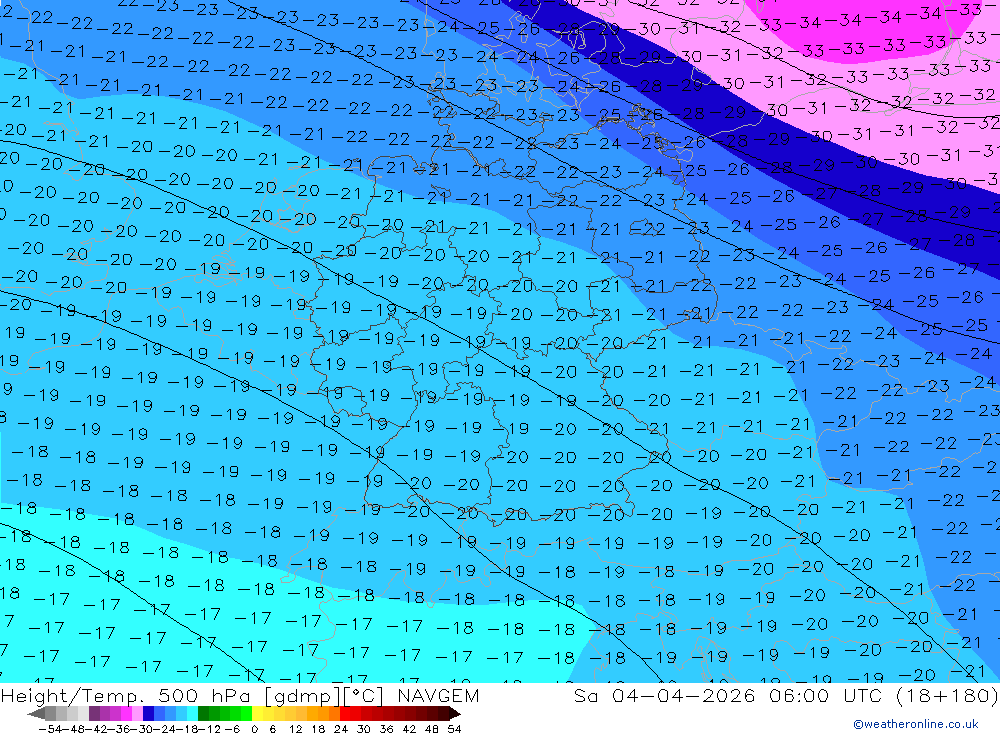This screenshot has width=1000, height=733.
Task: Select the cyan legend swatch left of -18
Action: click(x=192, y=713)
